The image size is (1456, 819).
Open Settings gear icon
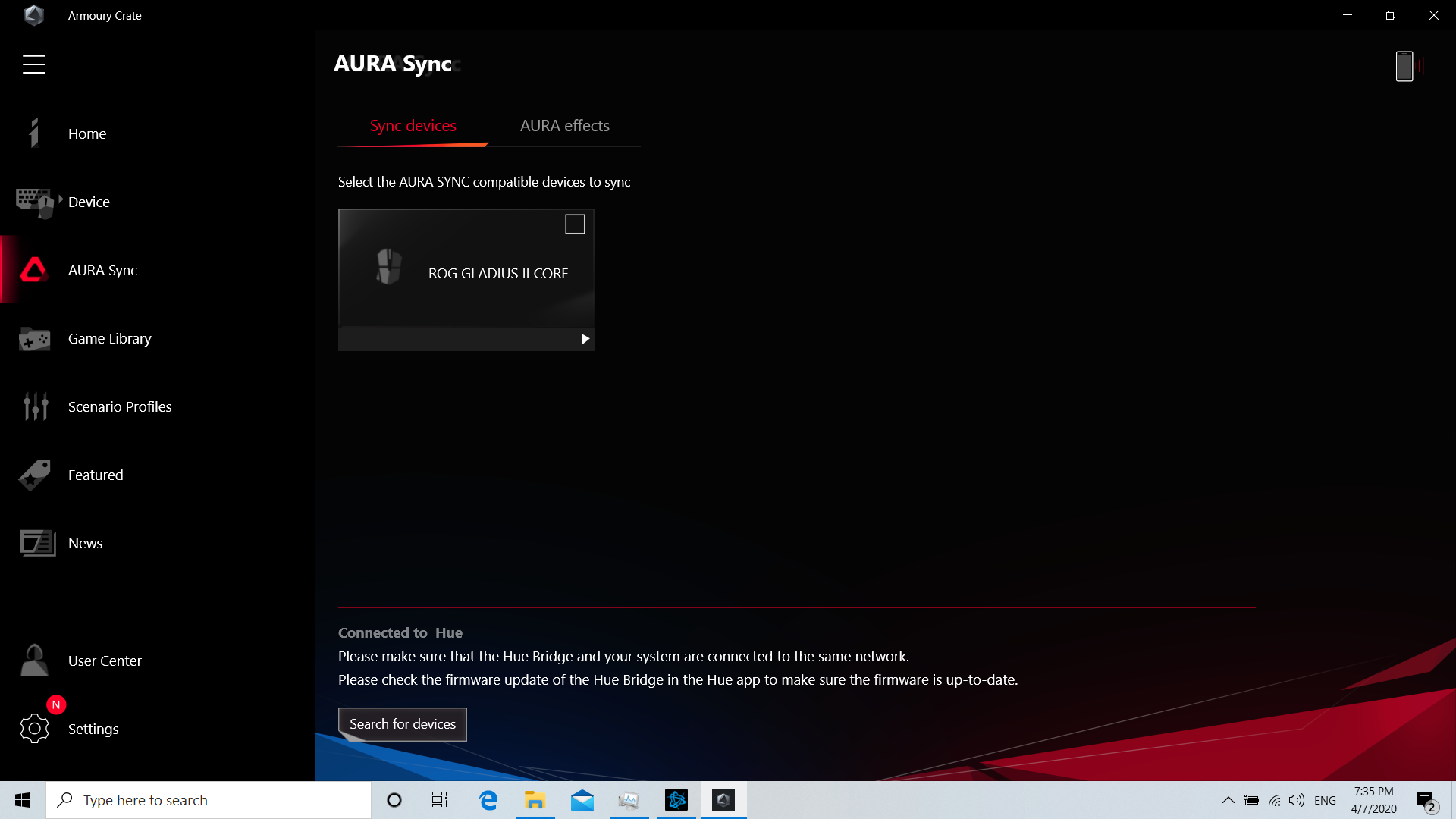click(34, 729)
